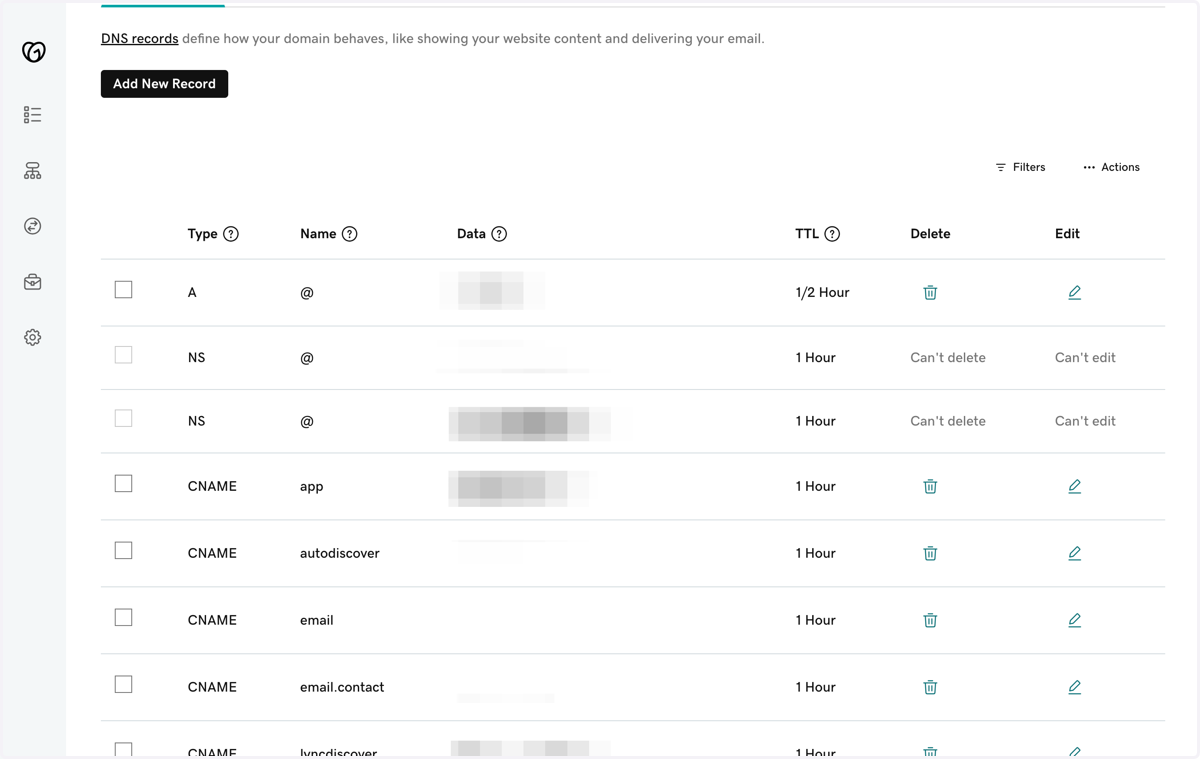The height and width of the screenshot is (759, 1200).
Task: Click the app record name
Action: (x=311, y=487)
